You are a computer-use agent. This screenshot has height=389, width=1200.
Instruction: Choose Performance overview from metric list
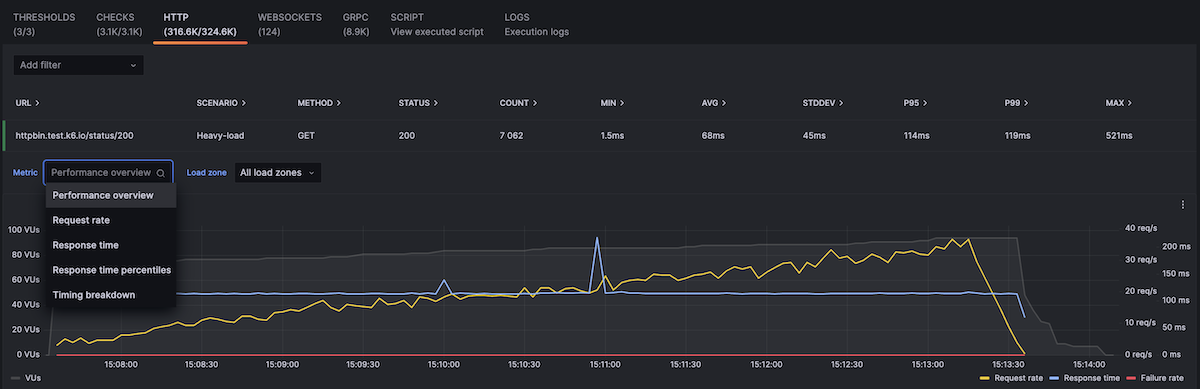tap(110, 195)
